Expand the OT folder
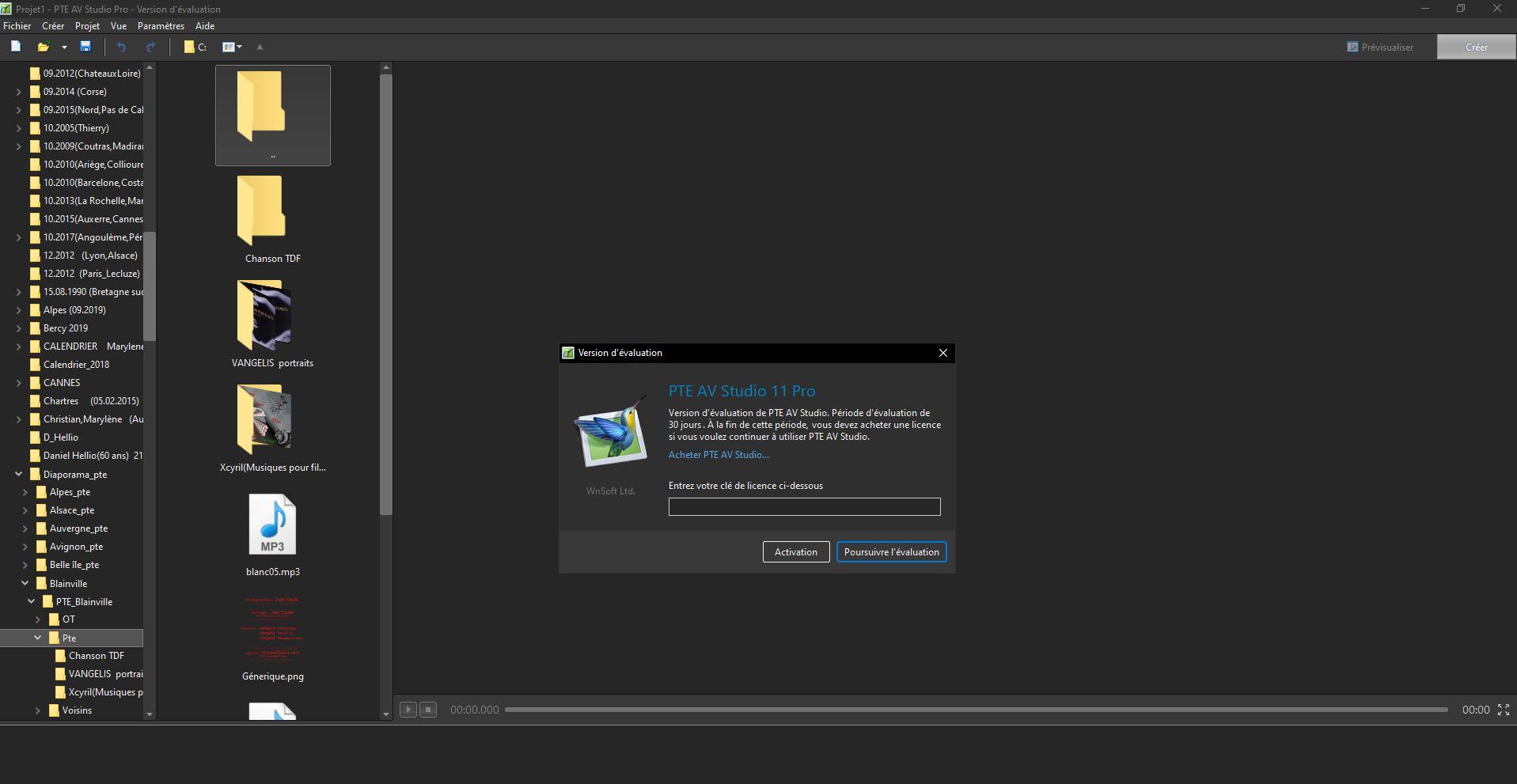Image resolution: width=1517 pixels, height=784 pixels. pos(38,620)
